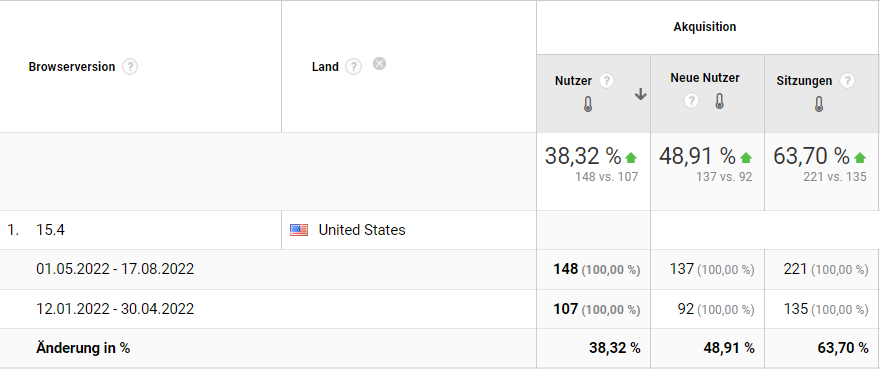Open help icon under Neue Nutzer
Image resolution: width=880 pixels, height=370 pixels.
pyautogui.click(x=691, y=101)
